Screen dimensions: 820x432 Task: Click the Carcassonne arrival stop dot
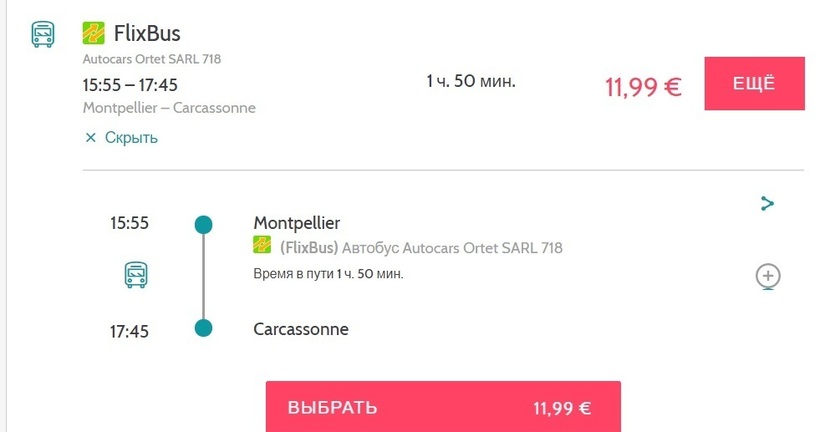(203, 328)
